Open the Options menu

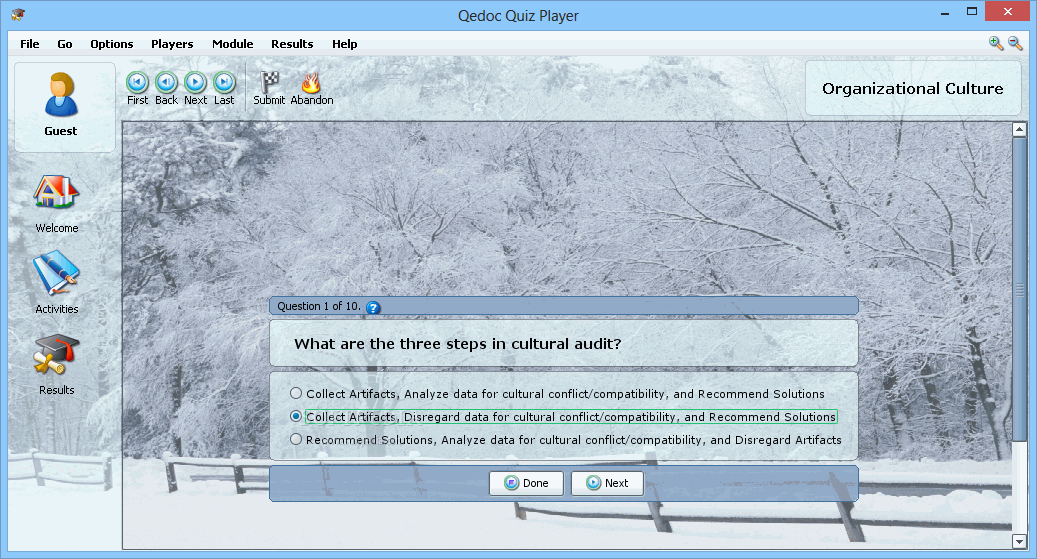(x=112, y=44)
